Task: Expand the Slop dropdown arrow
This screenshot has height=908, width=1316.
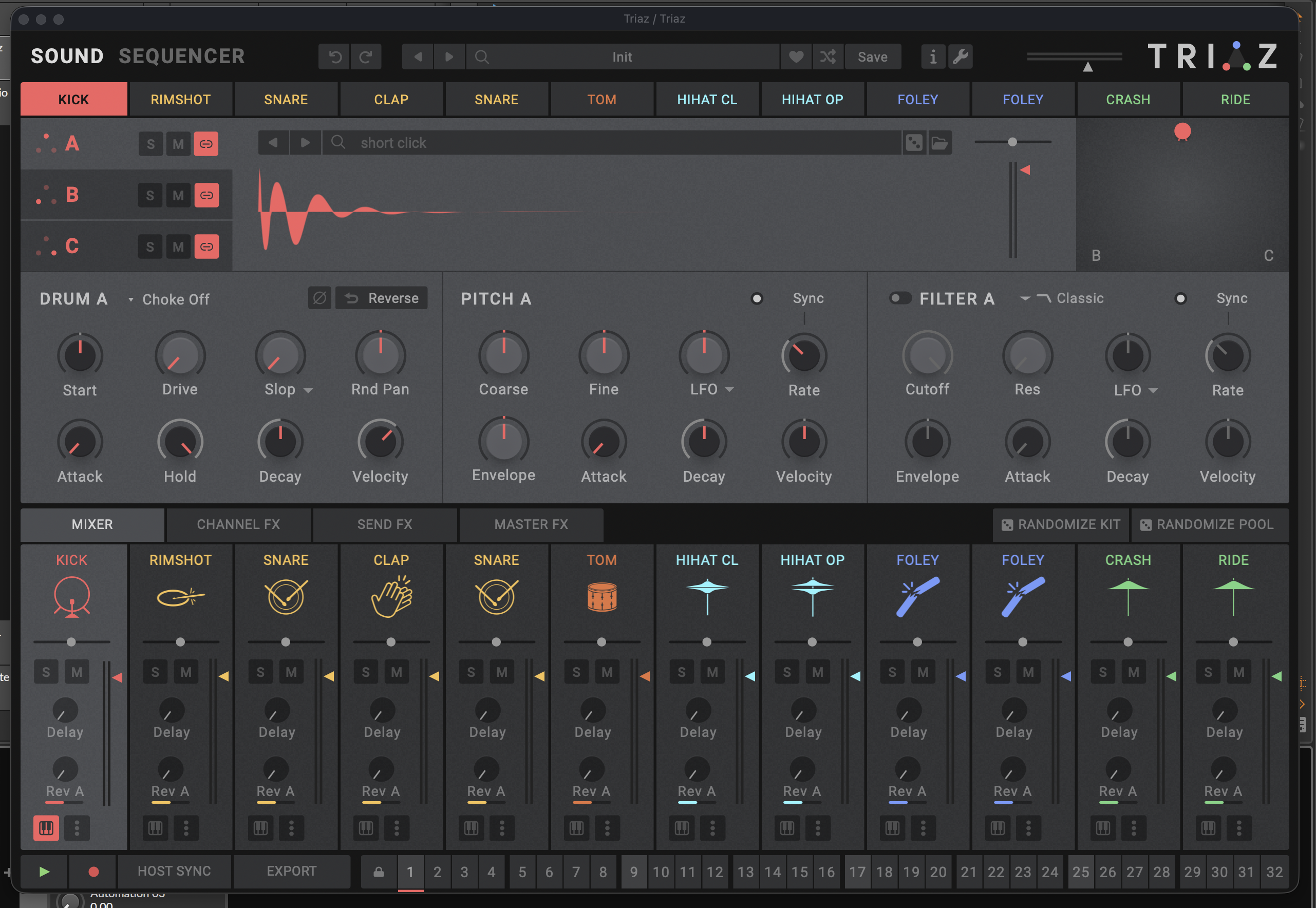Action: (x=308, y=390)
